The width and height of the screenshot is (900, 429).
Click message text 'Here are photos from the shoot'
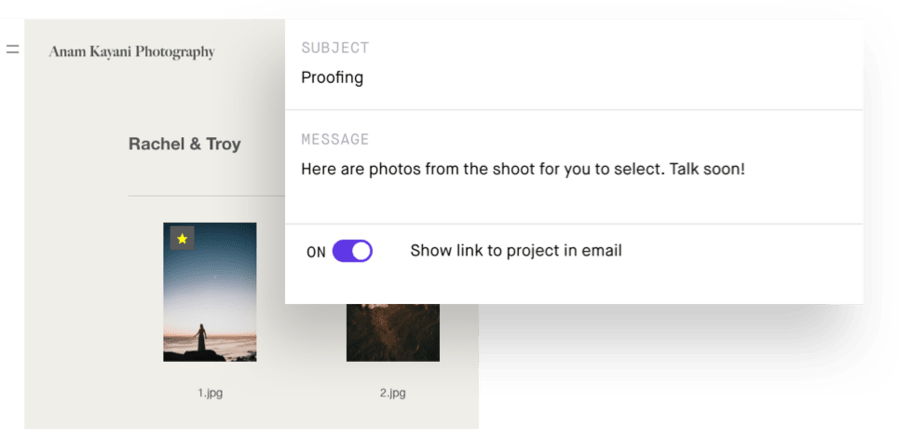tap(420, 169)
